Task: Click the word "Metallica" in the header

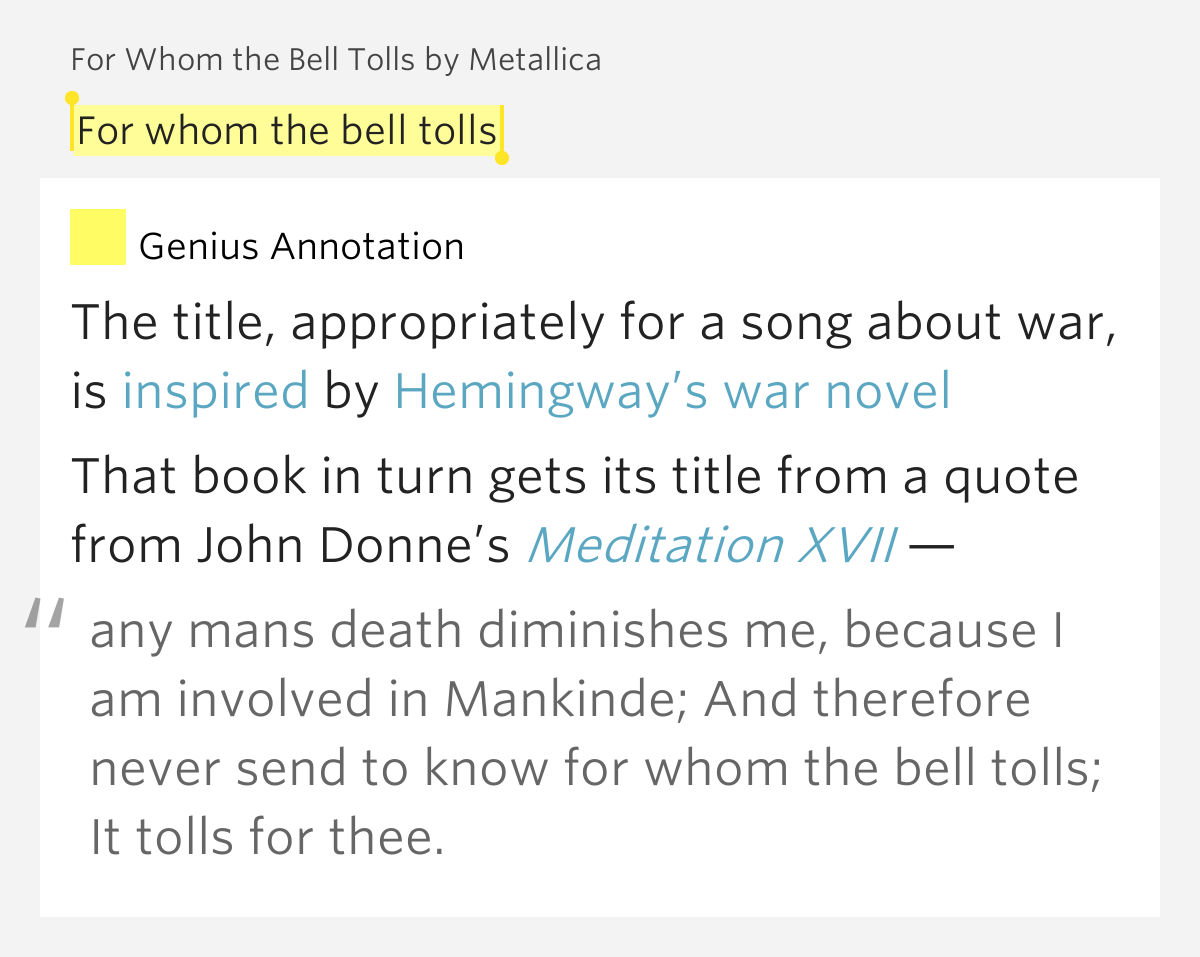Action: tap(535, 60)
